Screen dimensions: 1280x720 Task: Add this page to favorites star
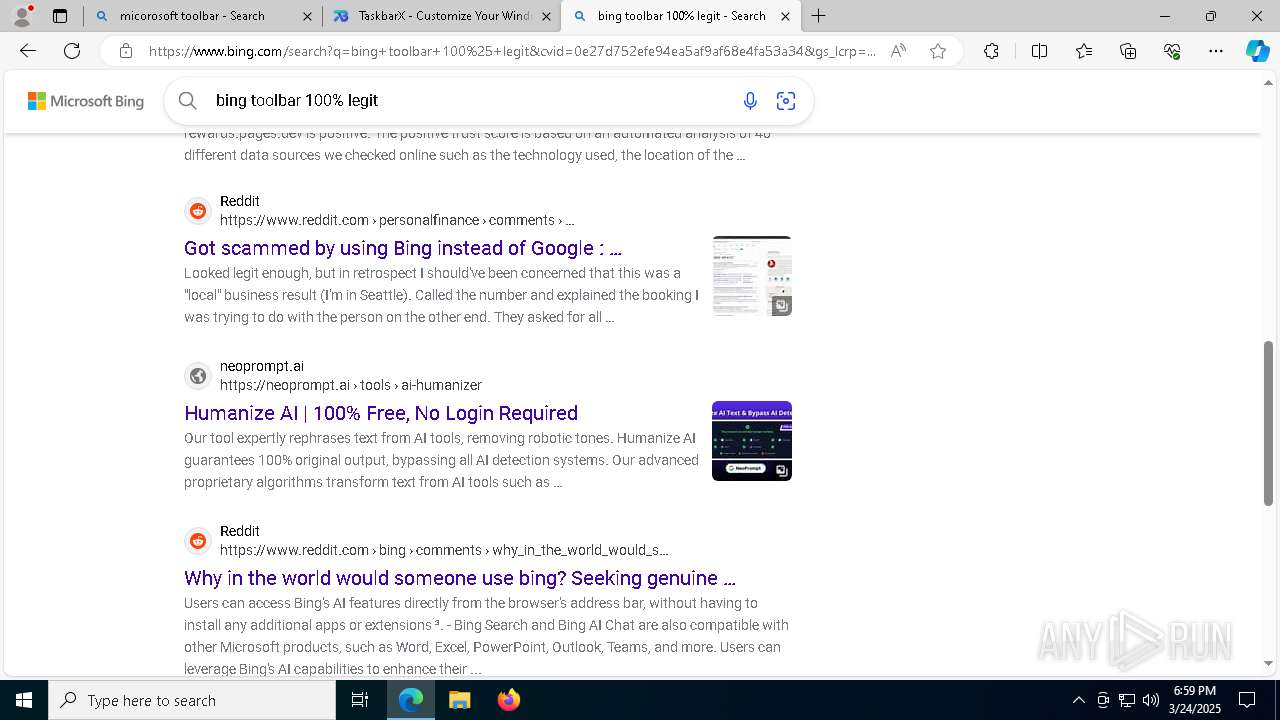(x=938, y=51)
